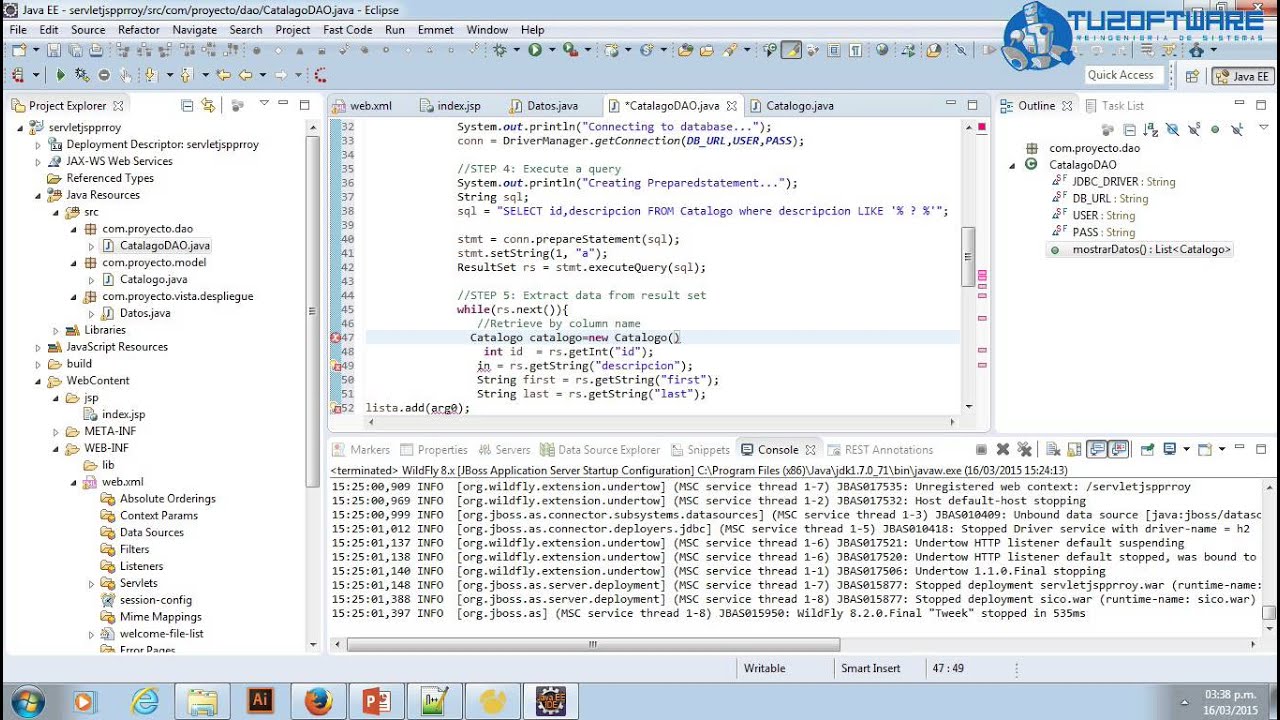The height and width of the screenshot is (720, 1280).
Task: Select mostrarDatos() method in Outline
Action: (x=1140, y=249)
